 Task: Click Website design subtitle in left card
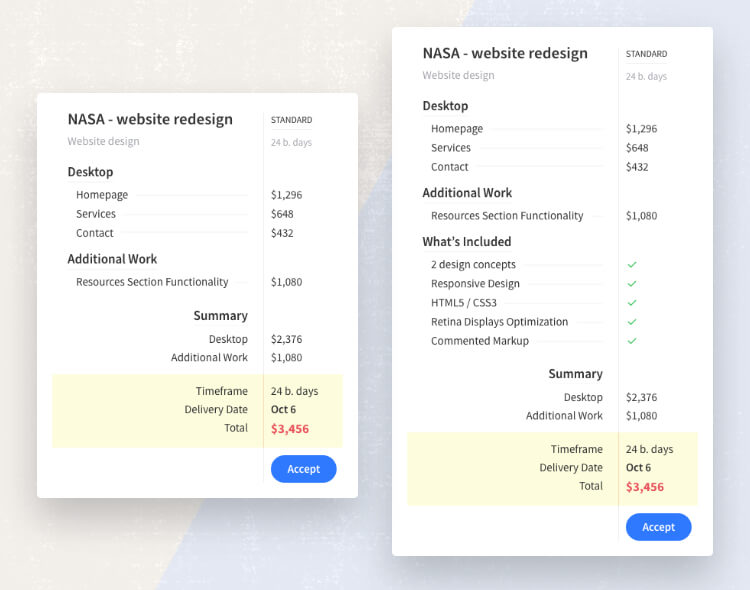(103, 141)
